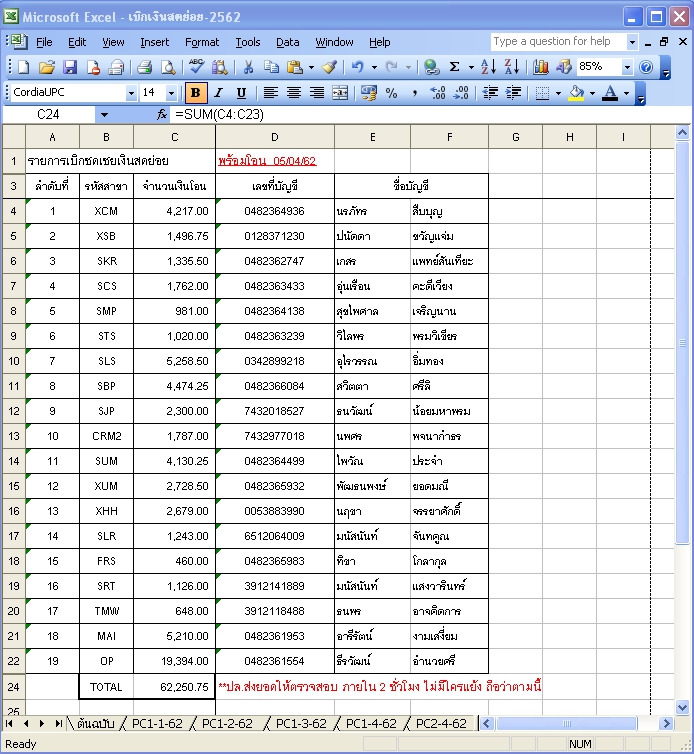This screenshot has height=754, width=694.
Task: Open the Undo history dropdown arrow
Action: click(374, 67)
